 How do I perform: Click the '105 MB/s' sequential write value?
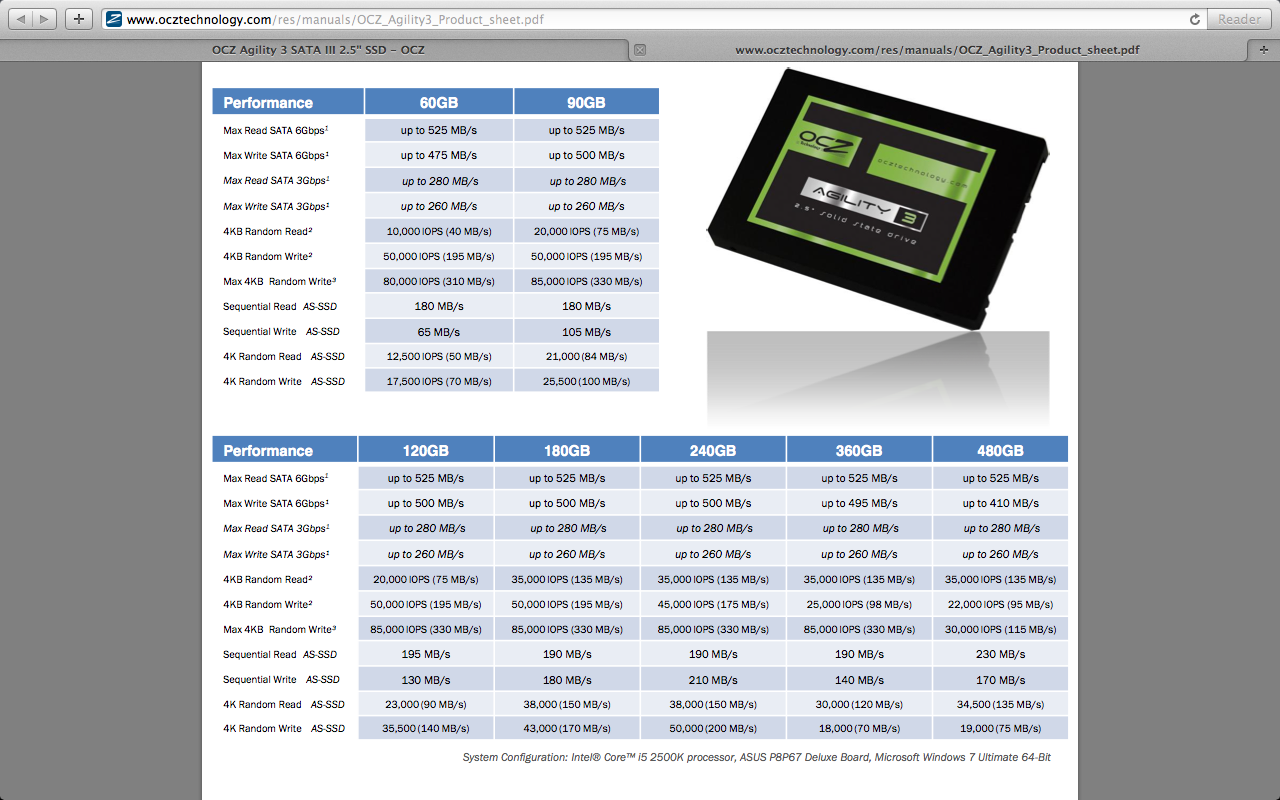pos(586,331)
